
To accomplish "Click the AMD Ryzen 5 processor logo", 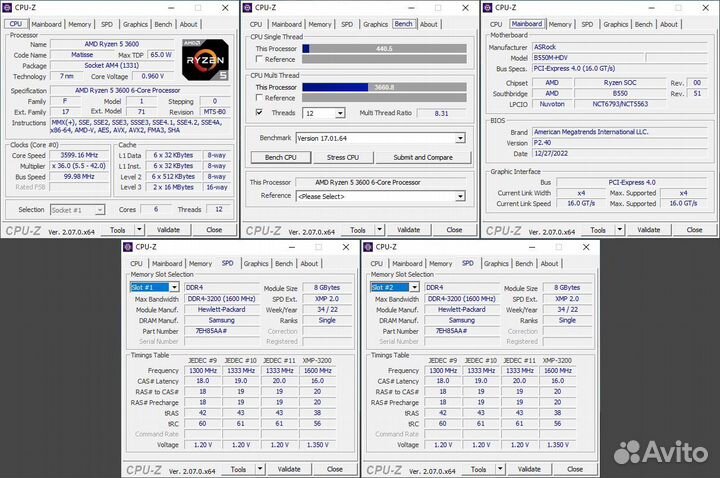I will pos(205,60).
